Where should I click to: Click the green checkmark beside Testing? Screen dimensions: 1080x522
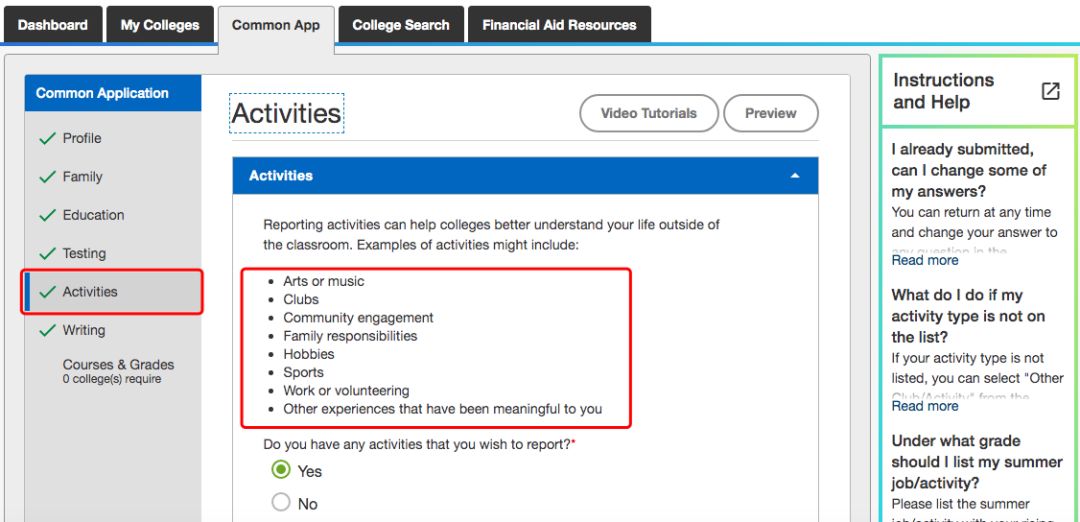point(48,253)
